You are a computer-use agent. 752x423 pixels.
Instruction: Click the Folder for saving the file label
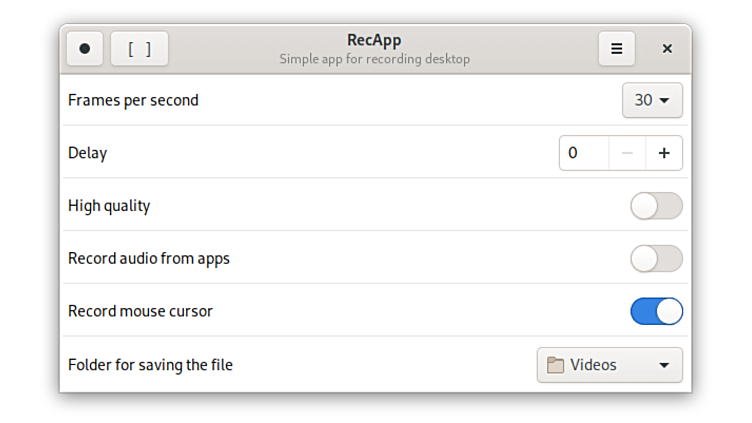(150, 365)
